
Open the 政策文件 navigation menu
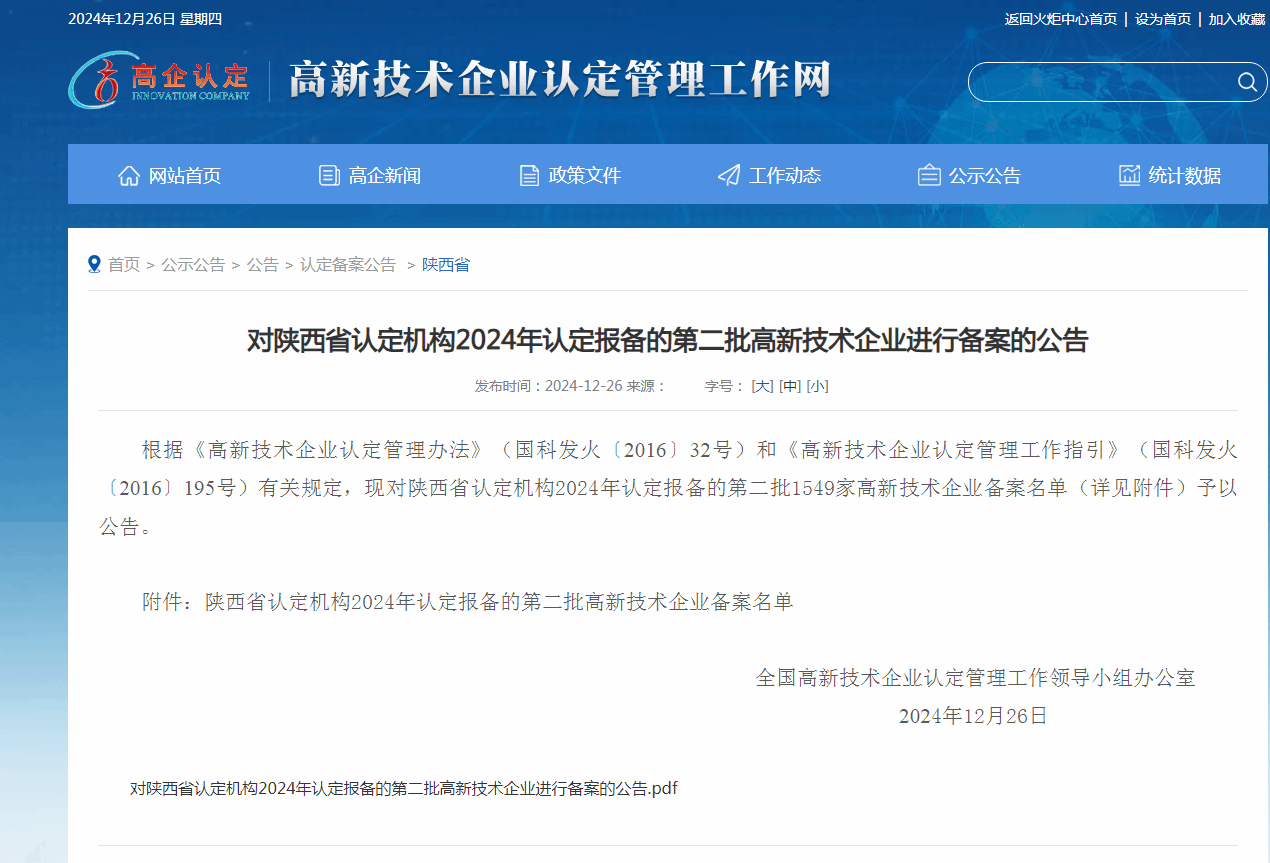tap(584, 176)
